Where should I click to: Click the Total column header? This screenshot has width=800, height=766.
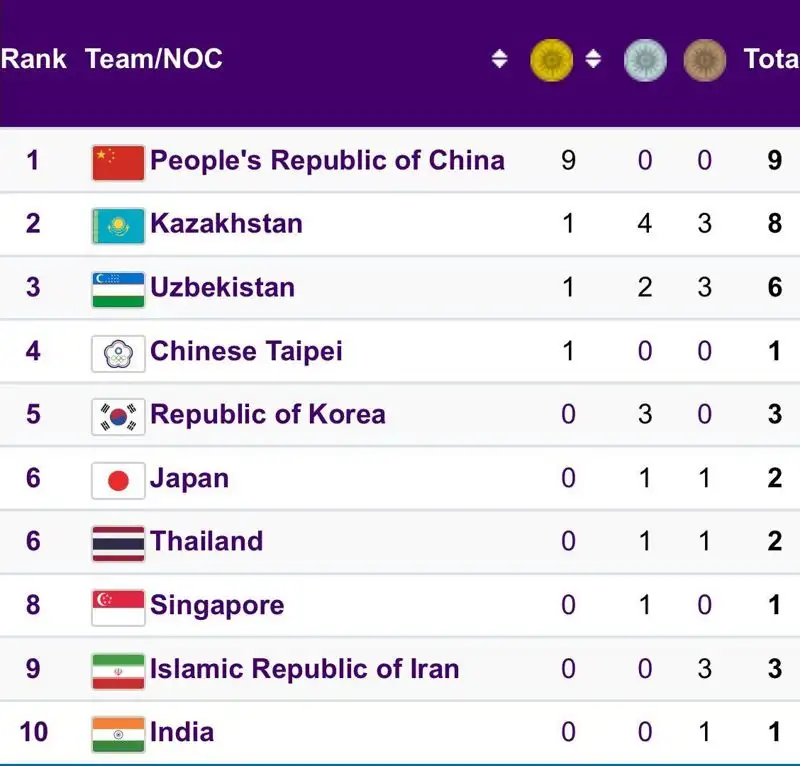pos(771,59)
